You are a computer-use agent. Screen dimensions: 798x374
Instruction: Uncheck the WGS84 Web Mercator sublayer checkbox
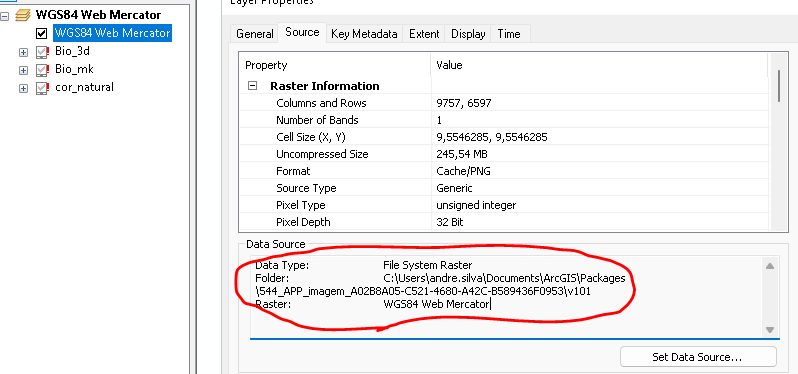(x=42, y=33)
